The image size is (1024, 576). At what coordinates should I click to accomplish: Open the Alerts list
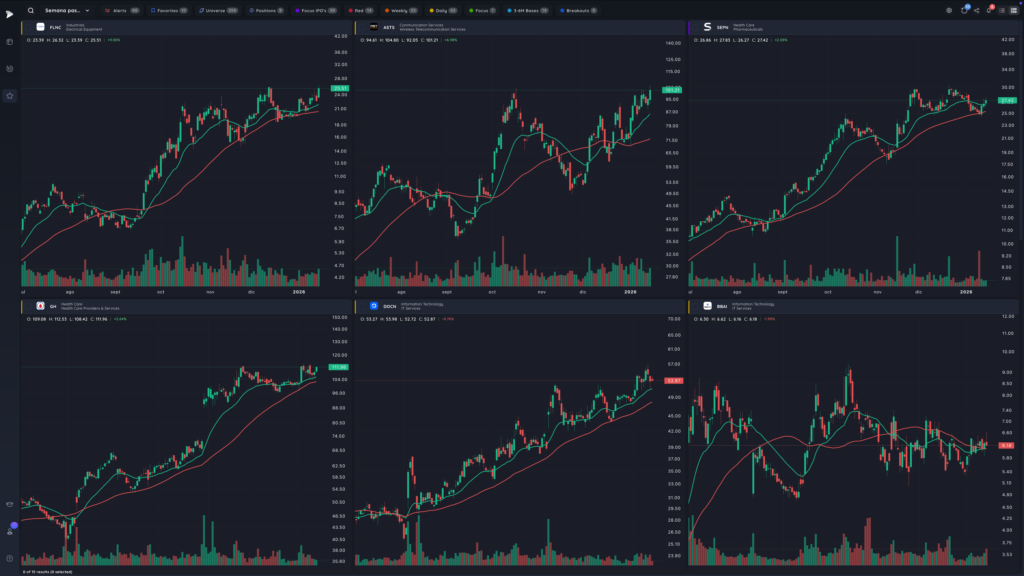[x=122, y=10]
